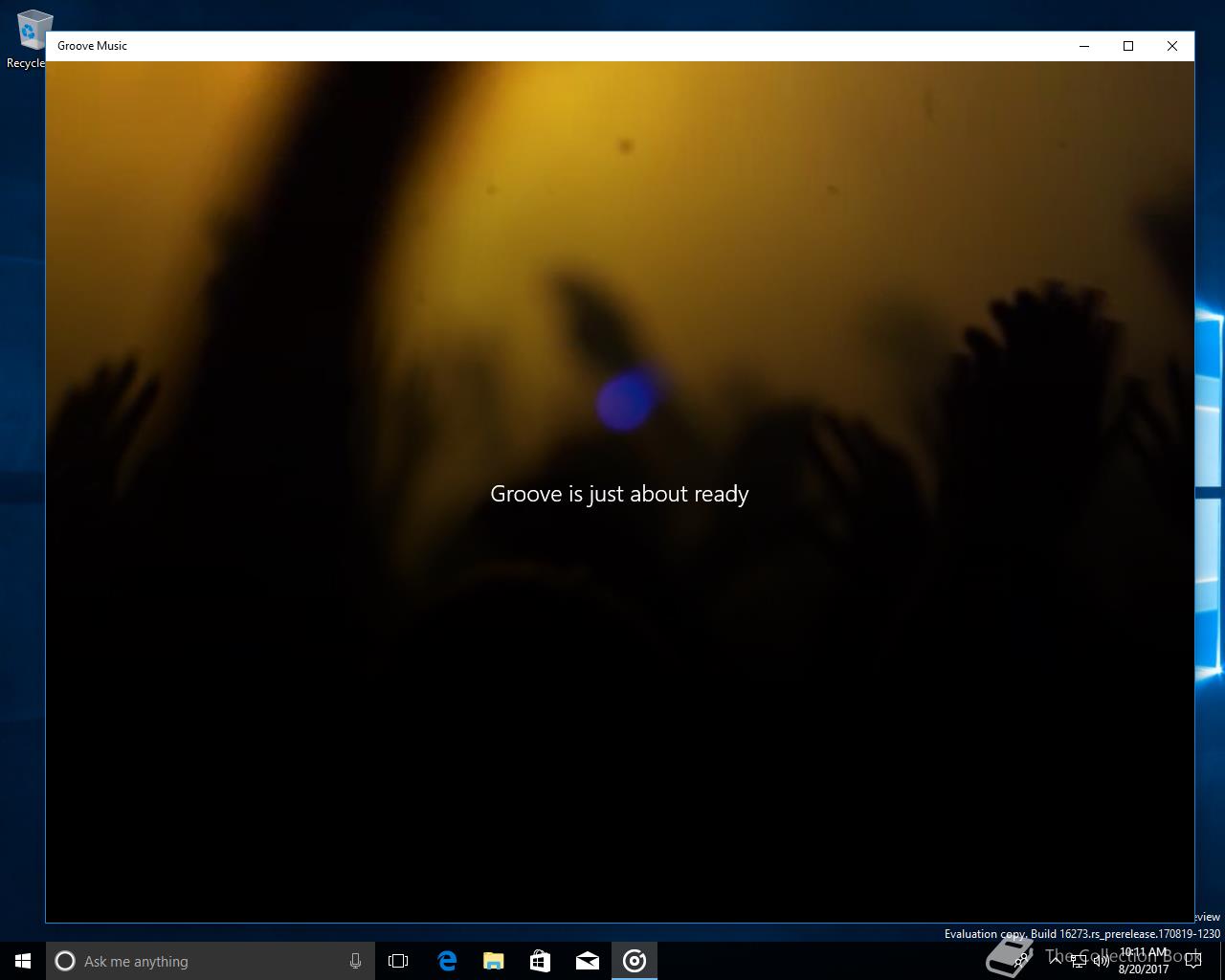Close the Groove Music window

1172,46
